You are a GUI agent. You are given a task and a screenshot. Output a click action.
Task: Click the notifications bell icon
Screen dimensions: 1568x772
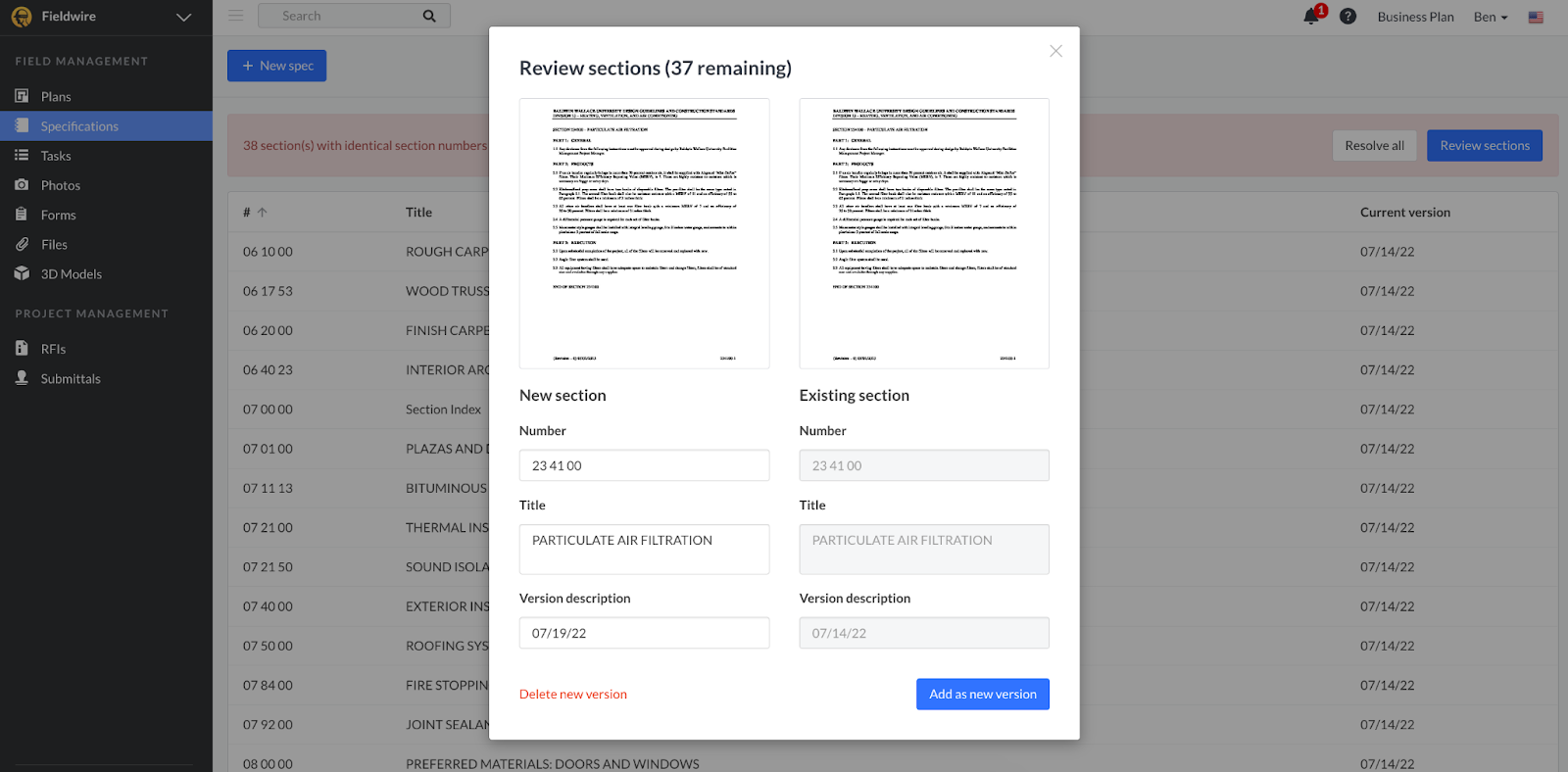click(1310, 17)
